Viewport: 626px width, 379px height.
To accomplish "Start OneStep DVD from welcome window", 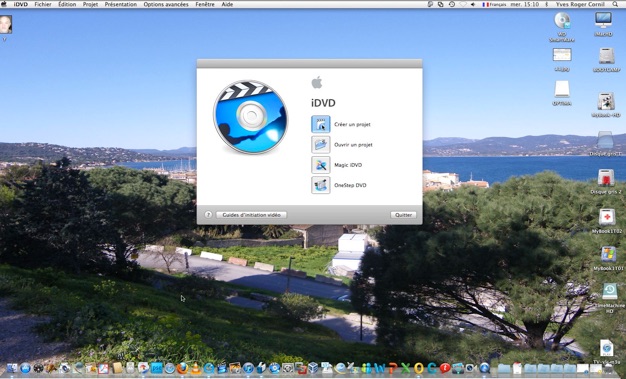I will [321, 185].
